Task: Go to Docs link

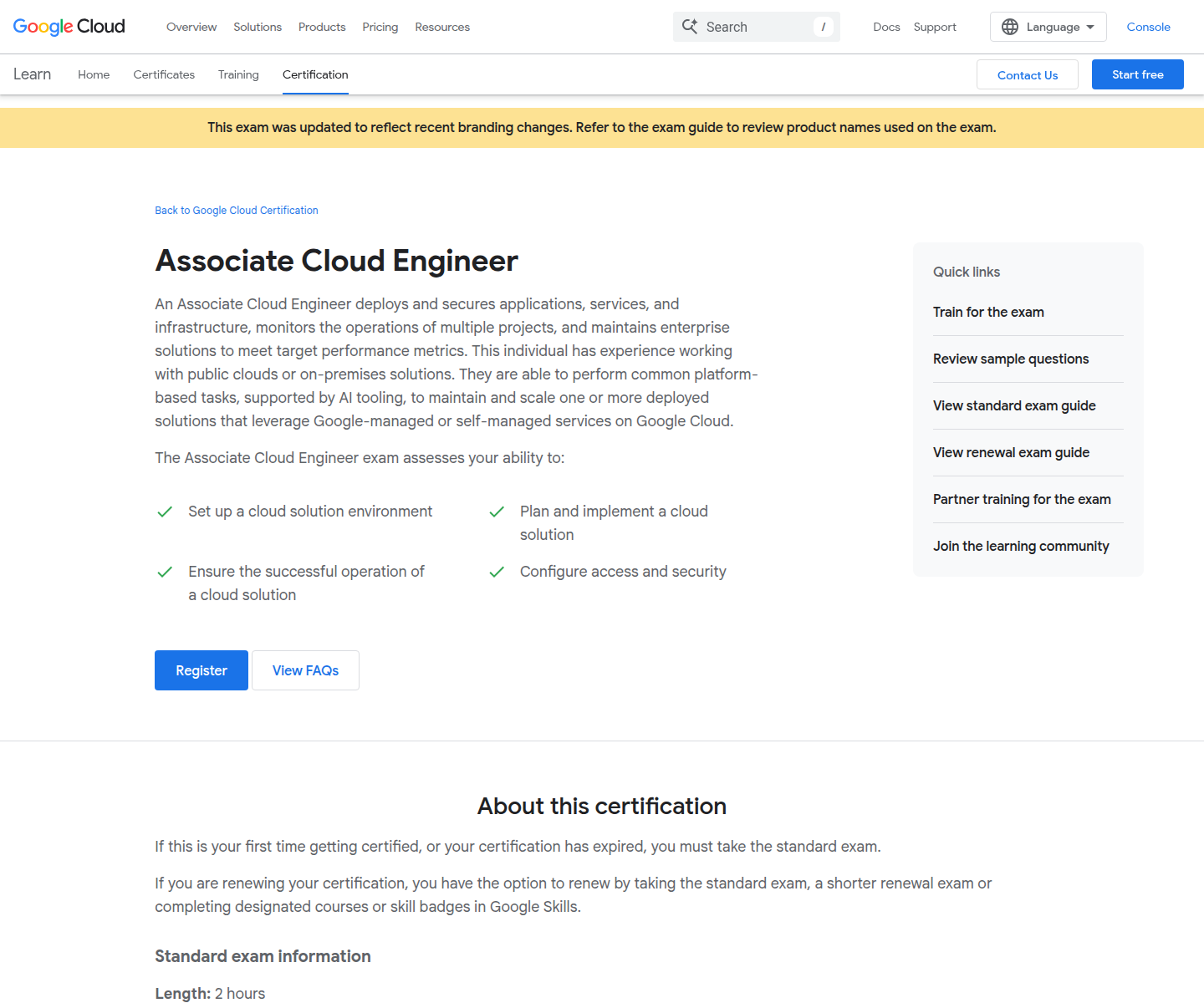Action: 886,27
